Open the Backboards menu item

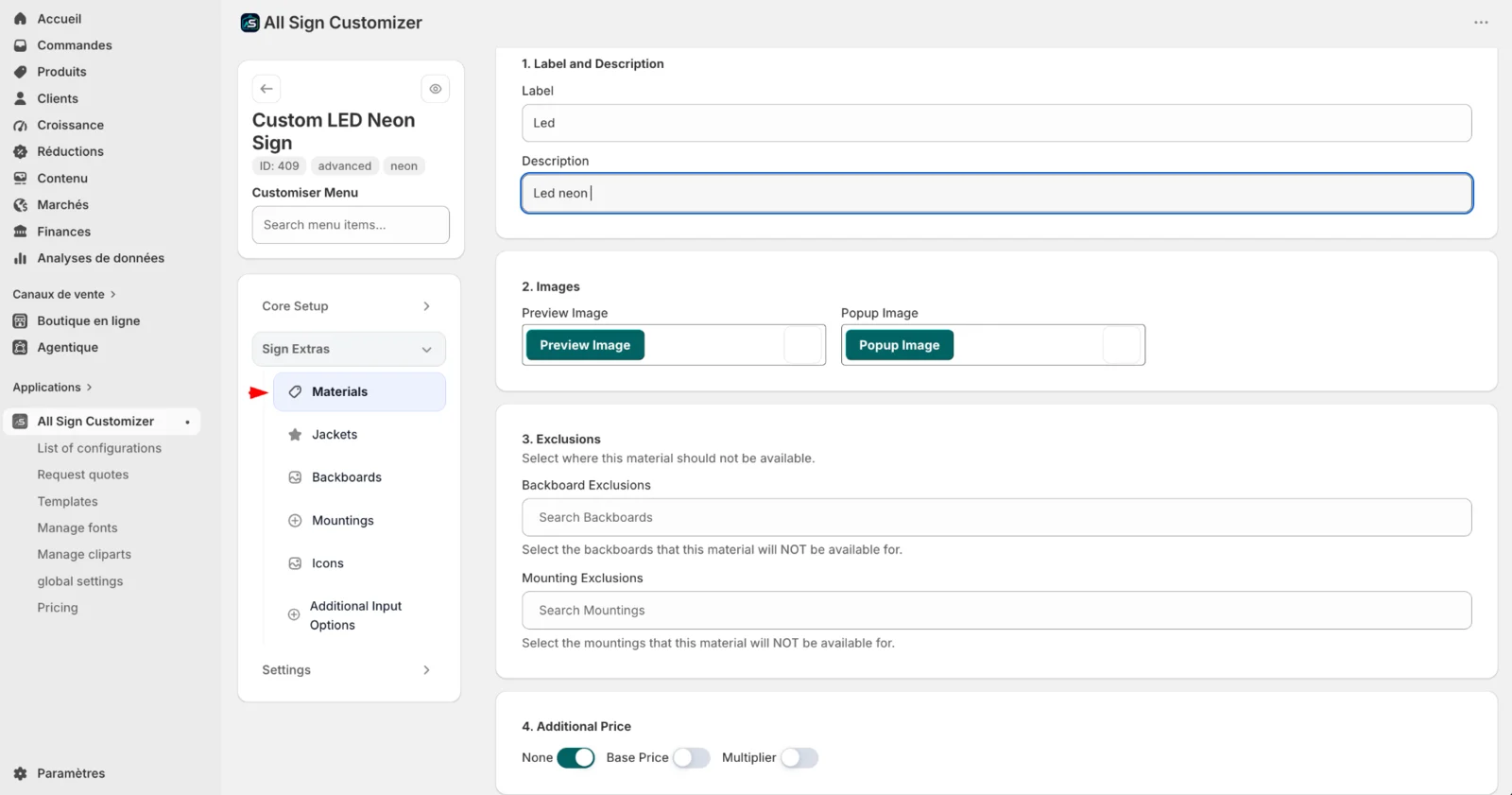pos(359,477)
